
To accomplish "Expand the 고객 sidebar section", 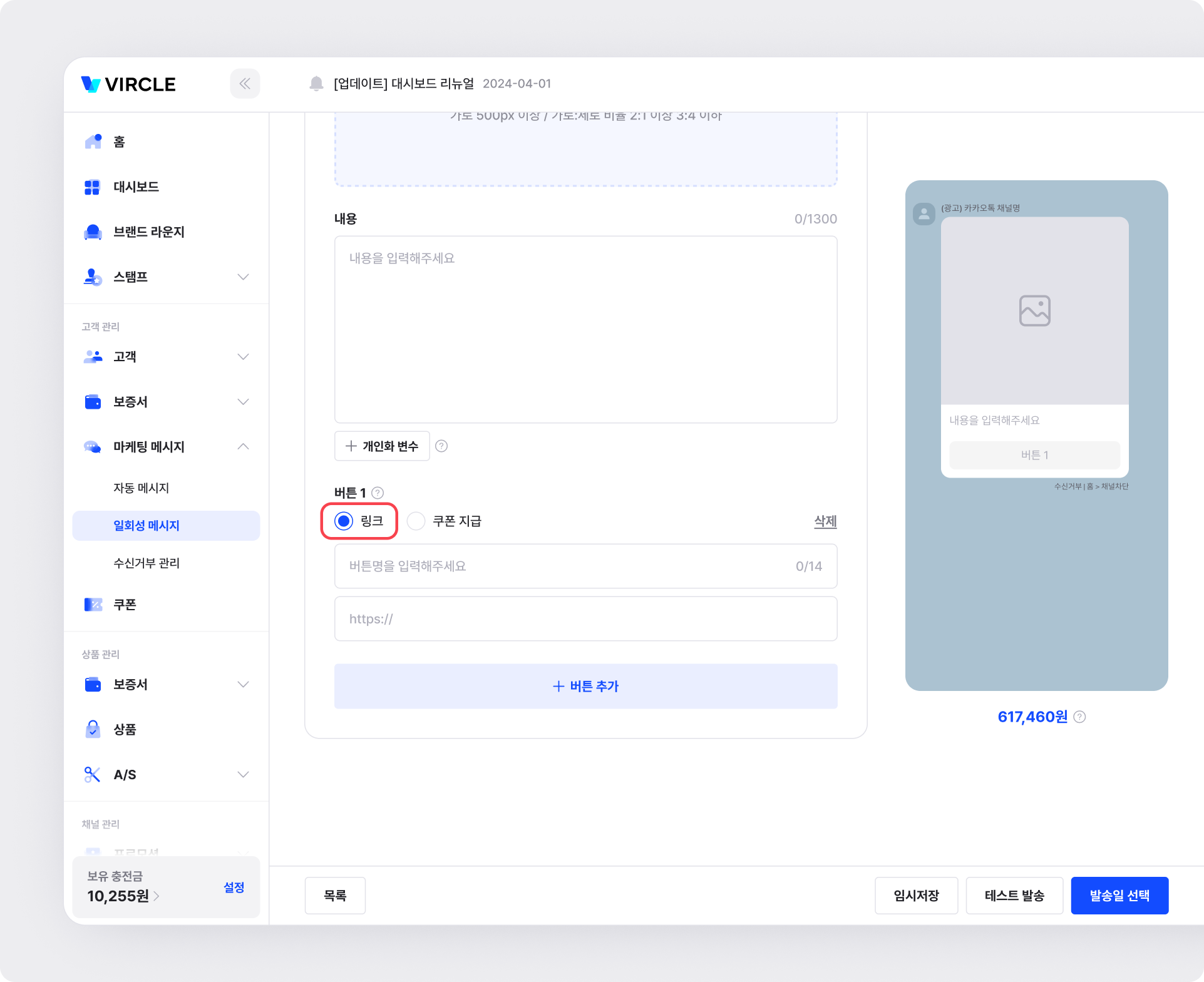I will click(243, 357).
